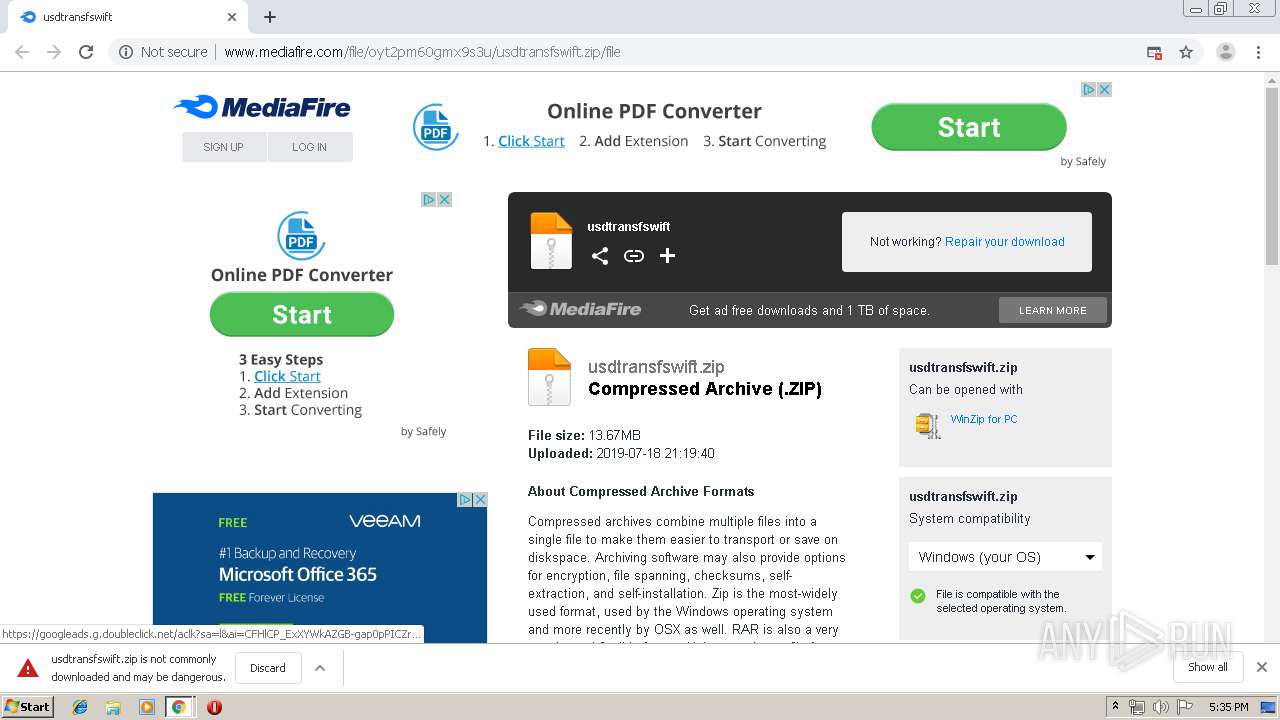Click the PDF converter icon in the top banner ad
The image size is (1280, 720).
coord(436,127)
